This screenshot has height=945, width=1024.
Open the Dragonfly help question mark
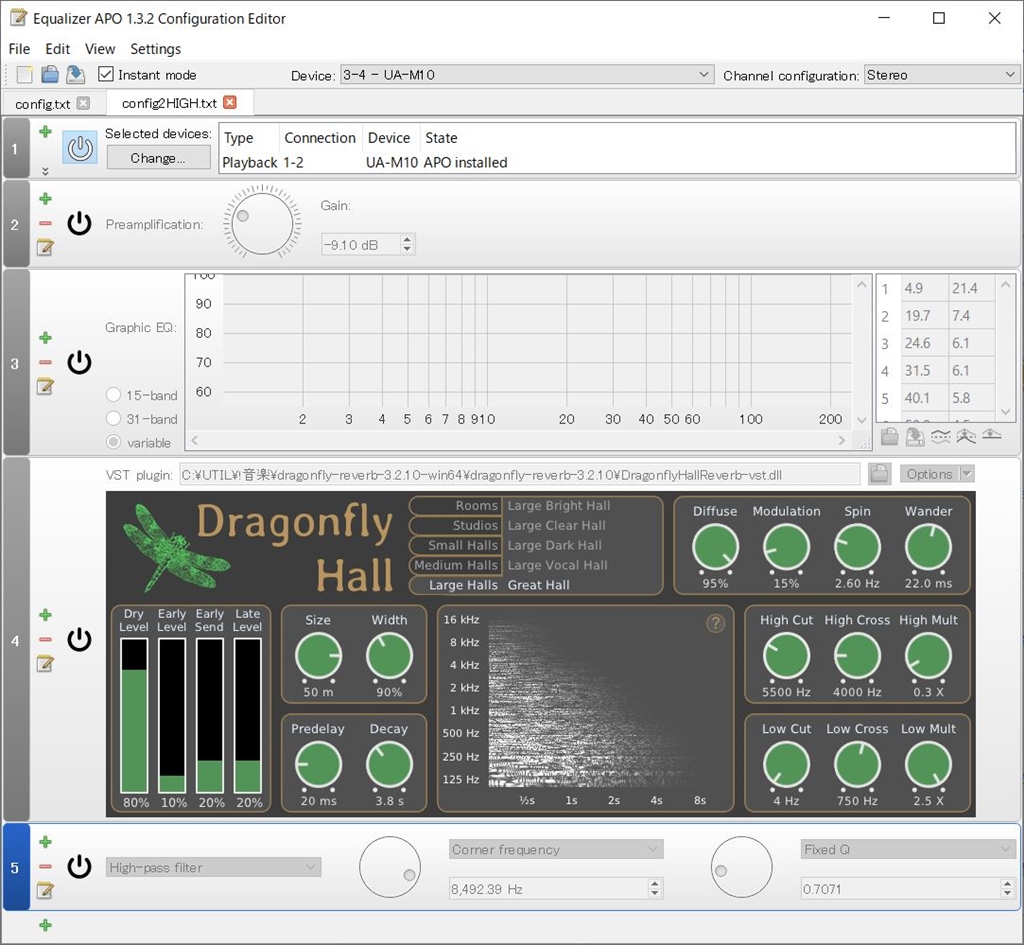[715, 623]
